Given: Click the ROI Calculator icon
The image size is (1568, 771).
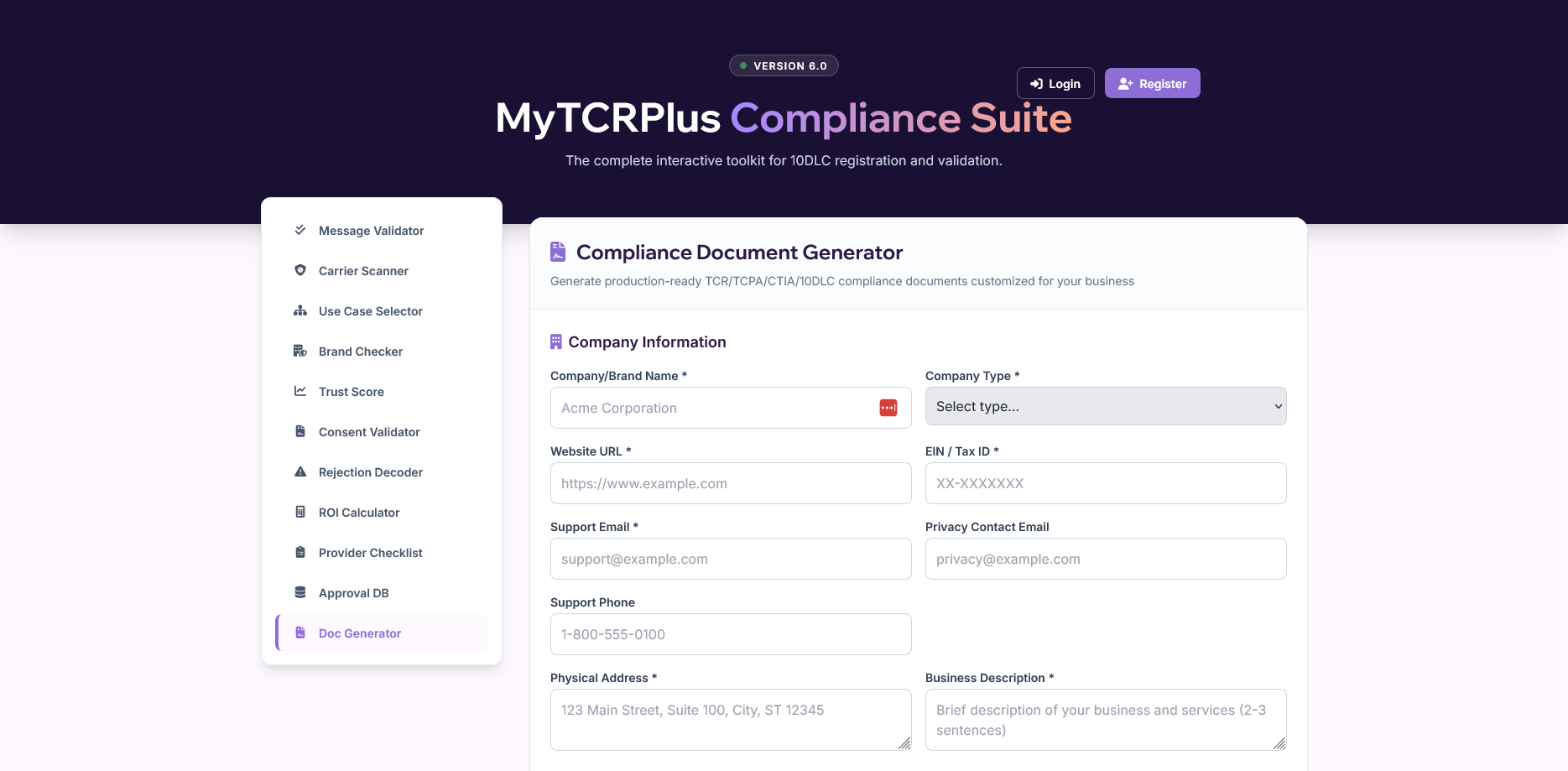Looking at the screenshot, I should tap(300, 512).
